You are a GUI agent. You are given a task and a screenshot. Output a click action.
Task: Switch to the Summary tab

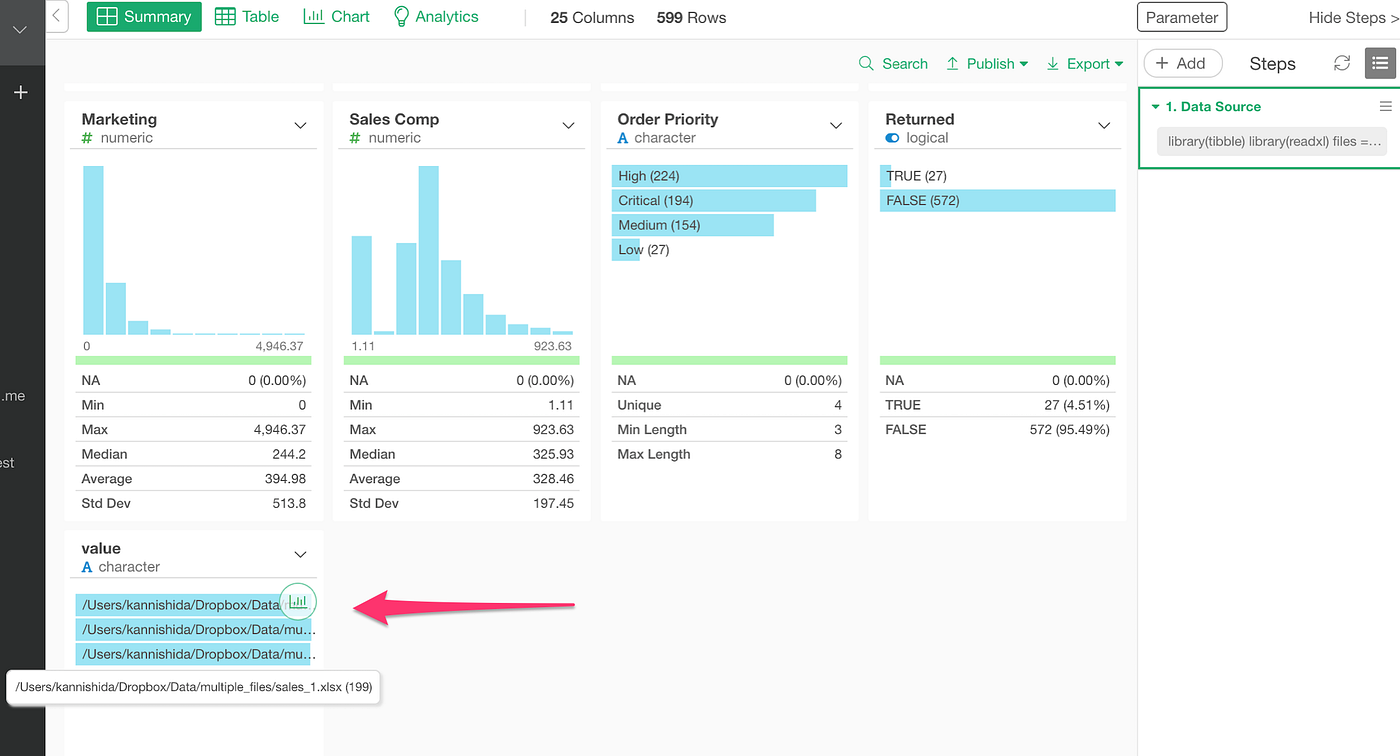[143, 16]
